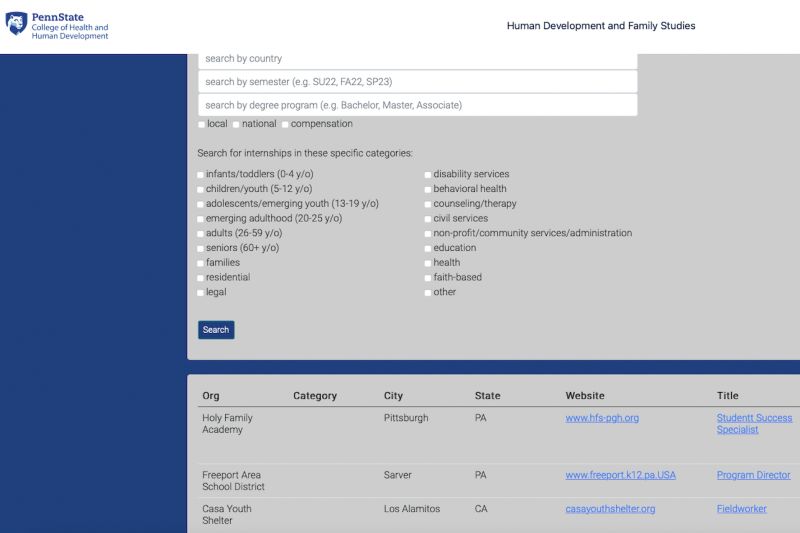The width and height of the screenshot is (800, 533).
Task: Click Casa Youth Shelter org cell
Action: click(x=227, y=515)
